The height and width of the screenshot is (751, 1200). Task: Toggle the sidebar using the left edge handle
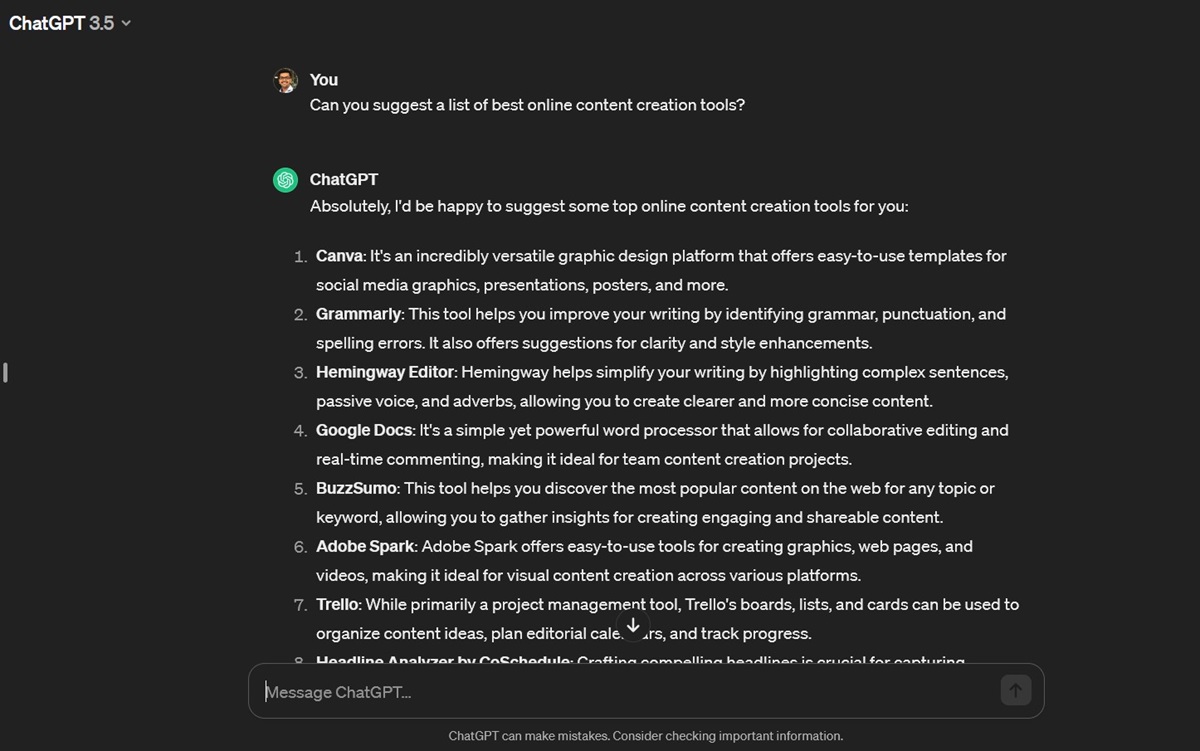pos(6,373)
